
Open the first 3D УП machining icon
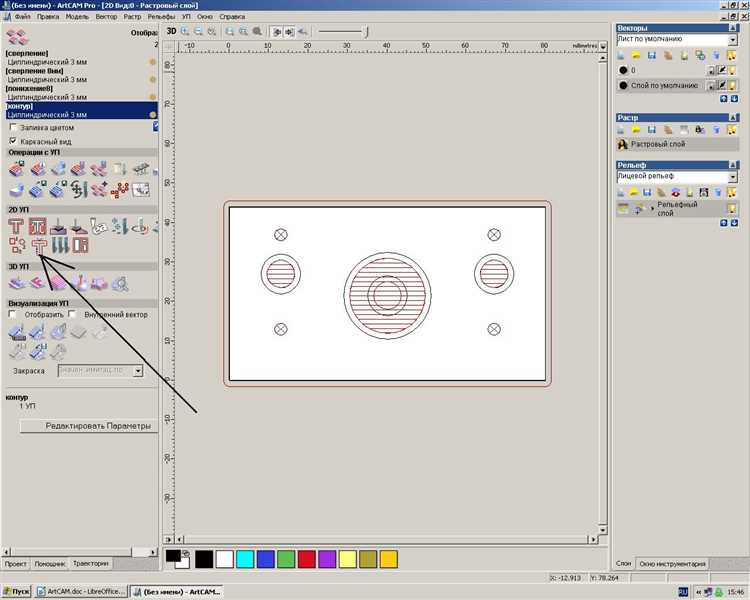tap(17, 283)
